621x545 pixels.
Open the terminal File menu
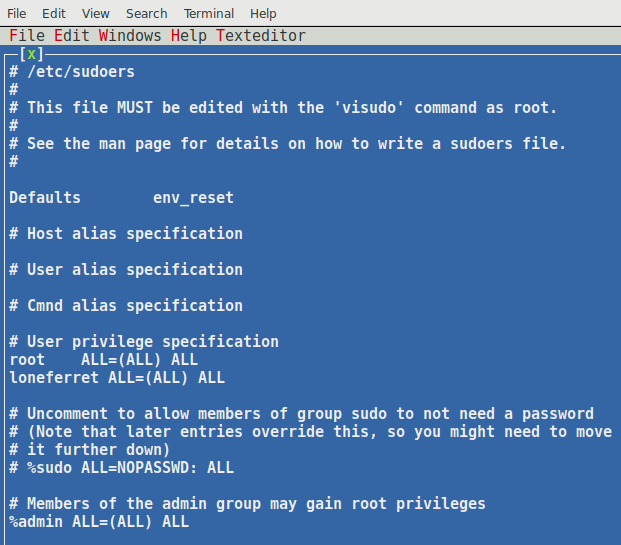(17, 14)
